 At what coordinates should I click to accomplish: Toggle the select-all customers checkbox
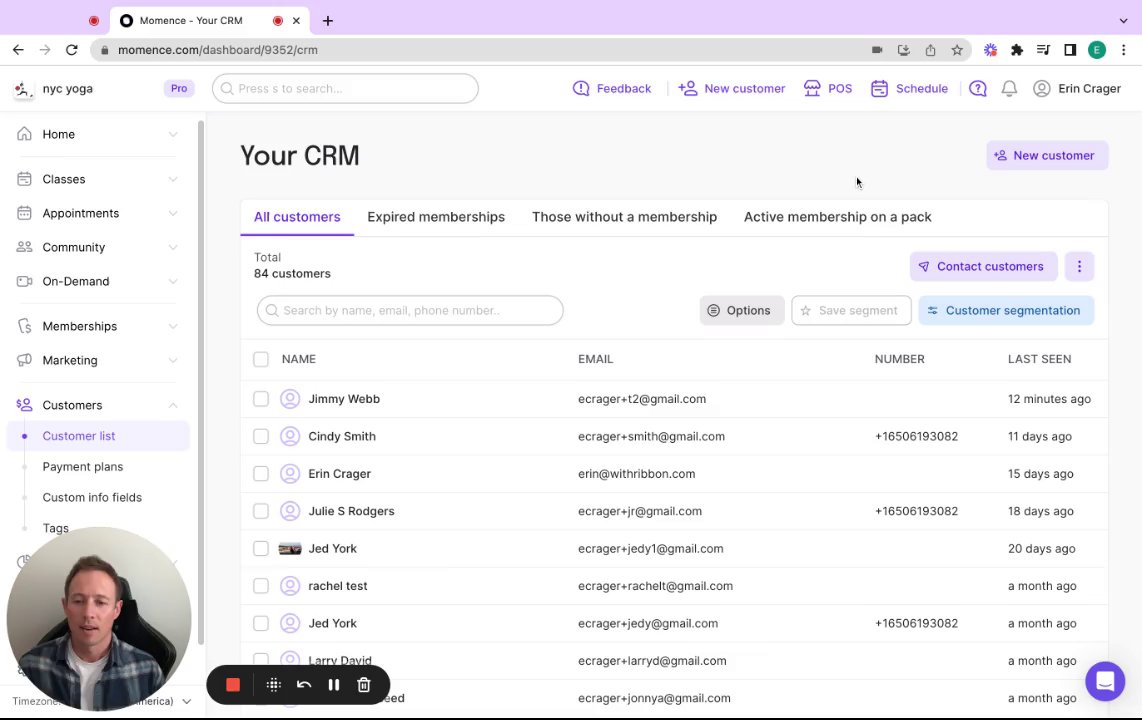261,359
